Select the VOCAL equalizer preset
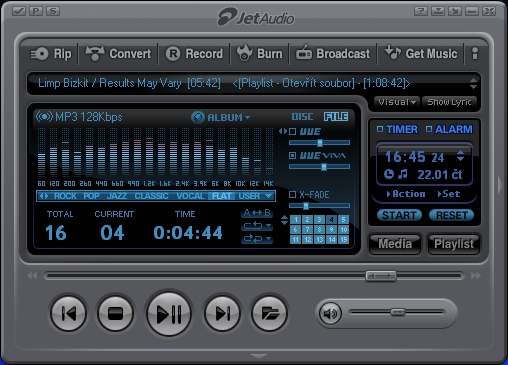The image size is (508, 365). click(190, 196)
